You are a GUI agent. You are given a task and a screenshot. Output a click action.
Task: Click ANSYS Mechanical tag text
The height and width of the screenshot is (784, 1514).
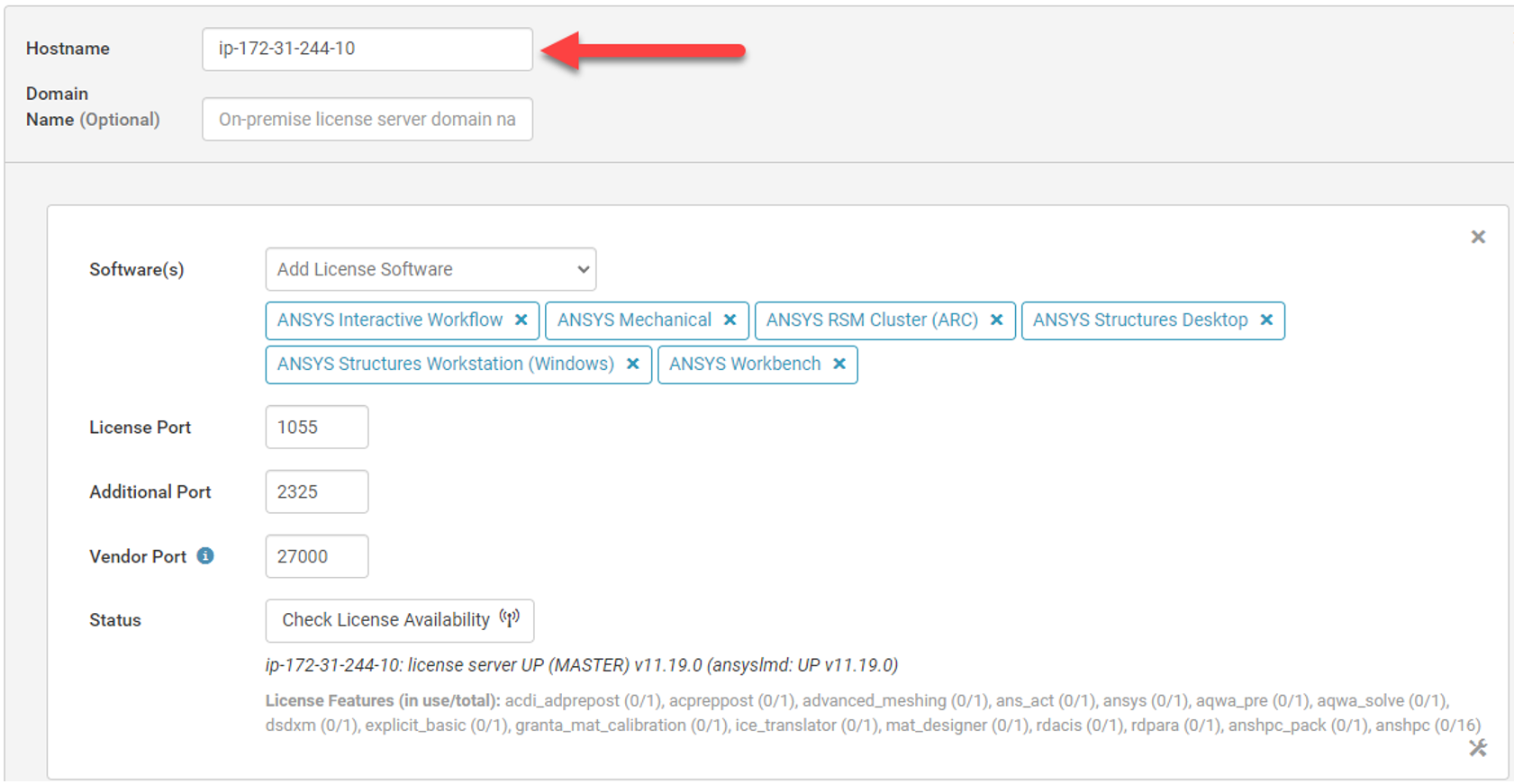tap(634, 320)
